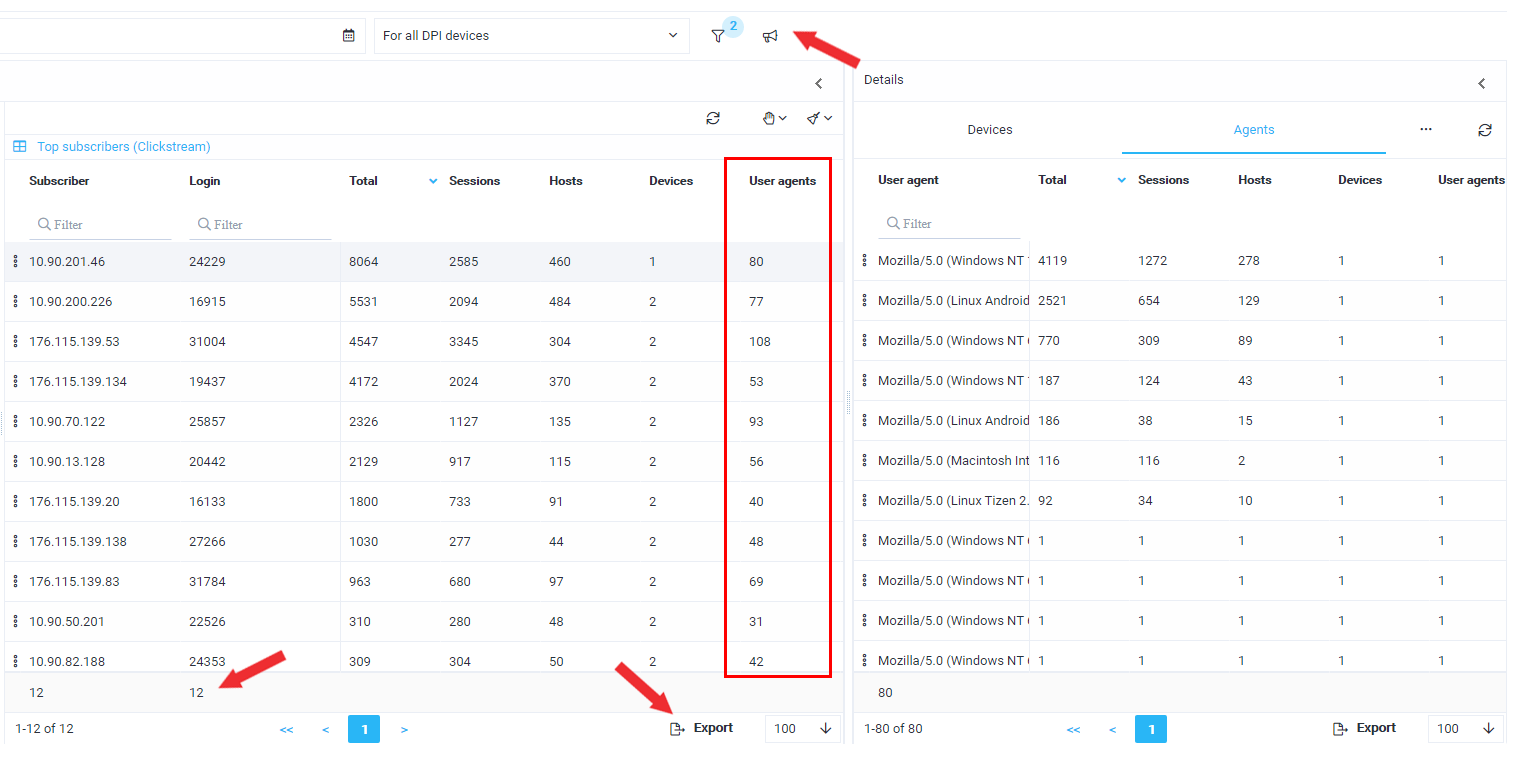Open the Details page size dropdown
1523x759 pixels.
coord(1466,729)
